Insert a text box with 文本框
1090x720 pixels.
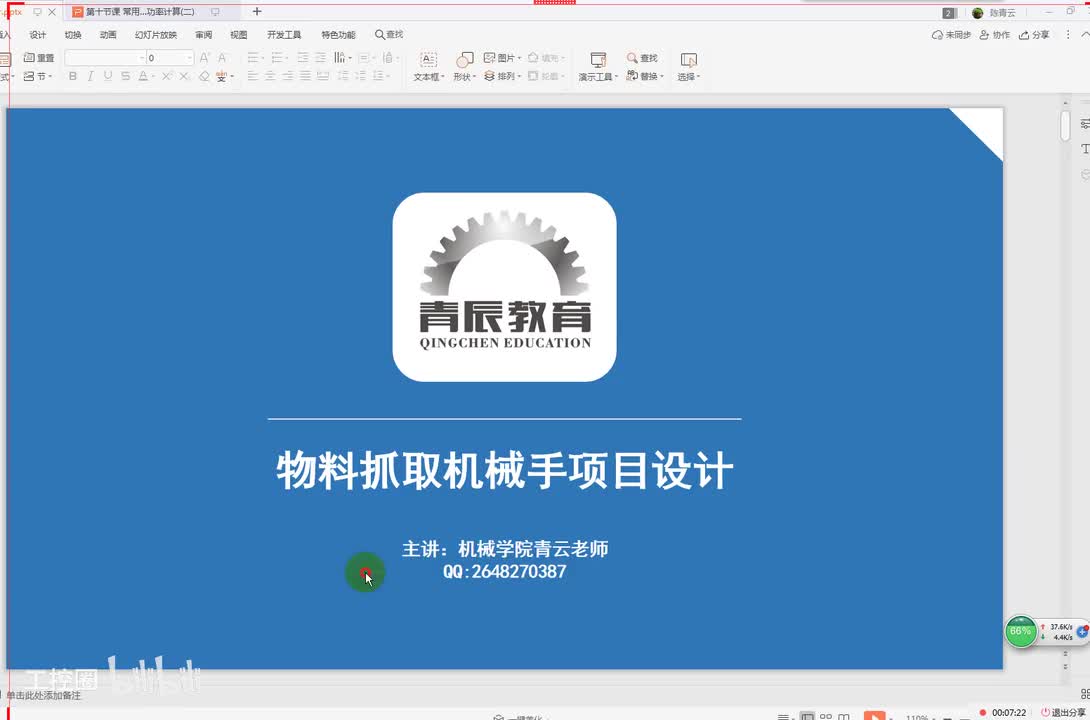coord(428,67)
